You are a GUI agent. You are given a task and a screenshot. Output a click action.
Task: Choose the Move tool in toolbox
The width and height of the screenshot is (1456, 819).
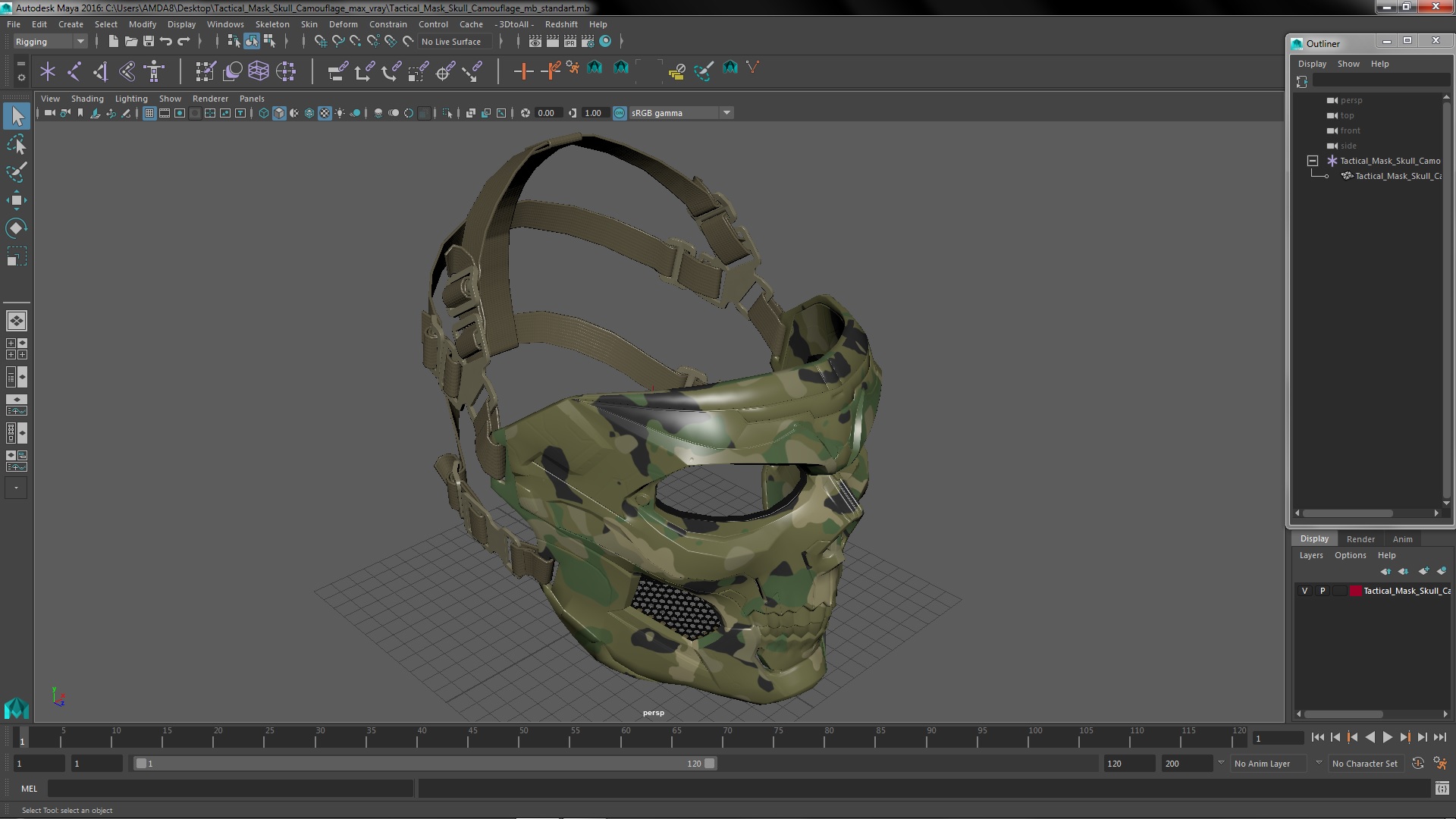[x=17, y=200]
